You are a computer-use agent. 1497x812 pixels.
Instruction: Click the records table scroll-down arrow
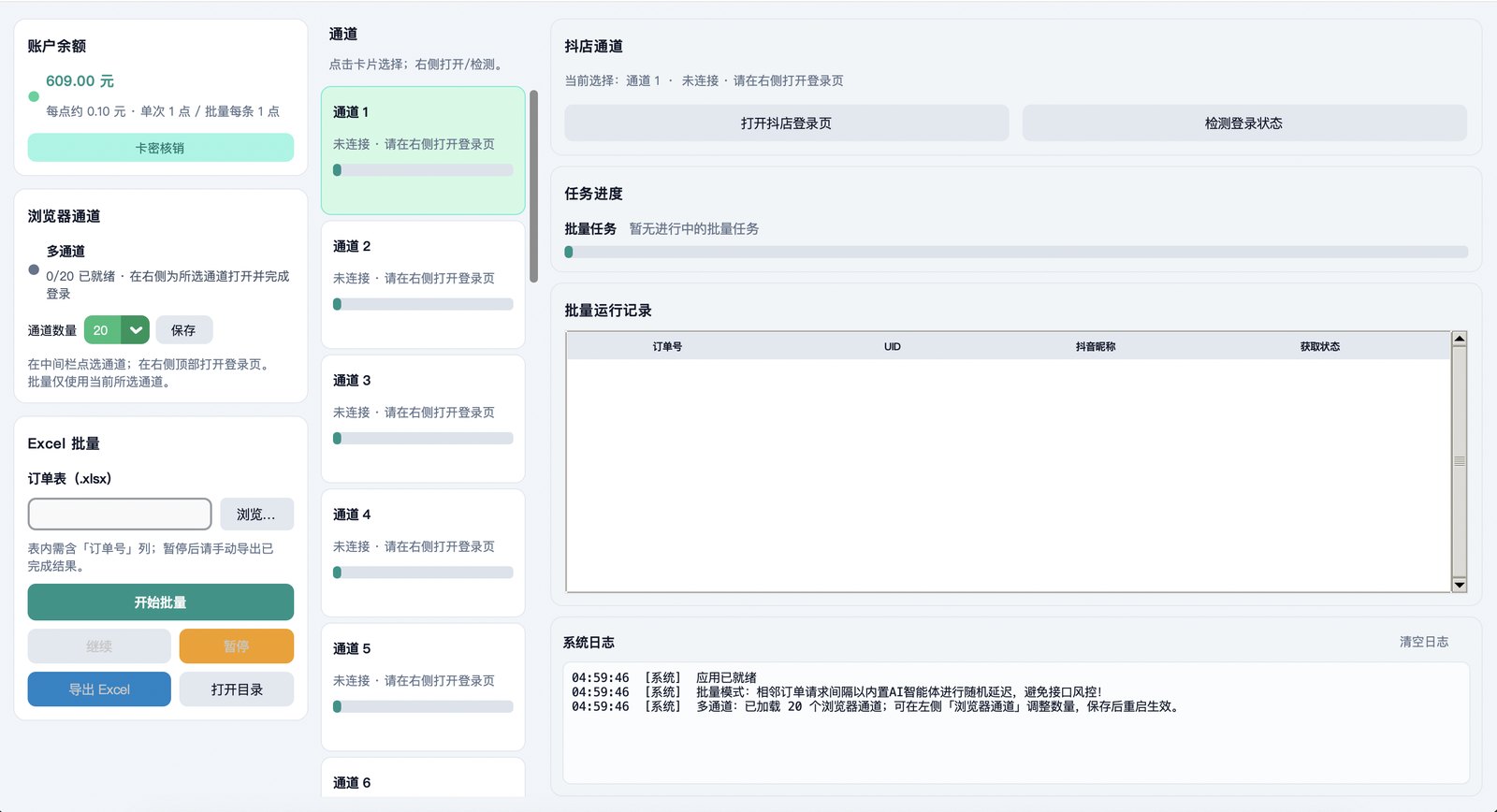(x=1460, y=585)
